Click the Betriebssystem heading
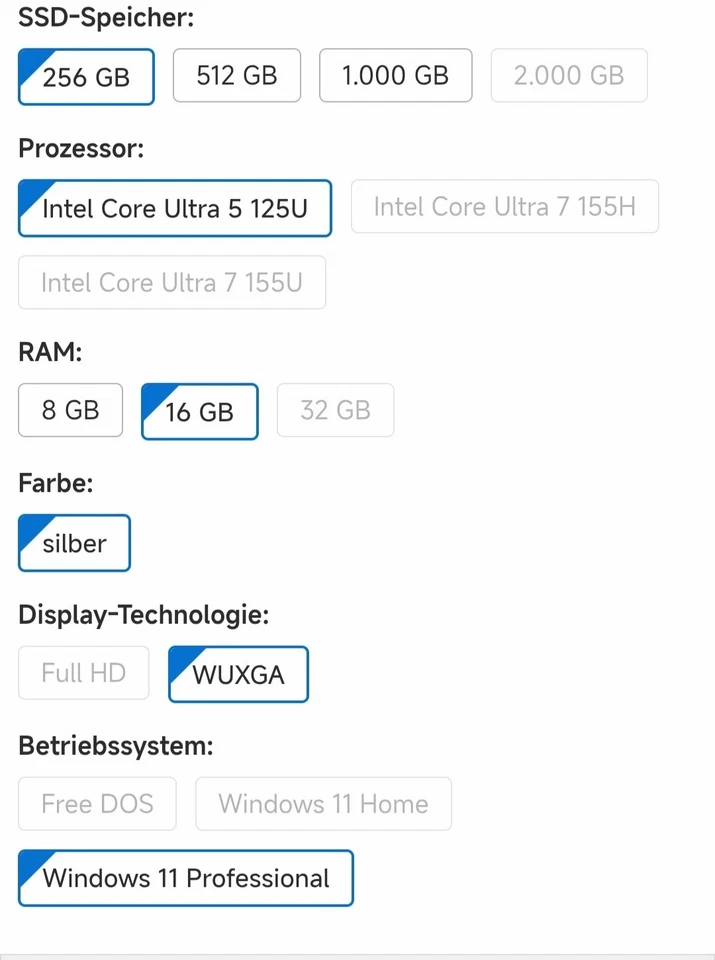Image resolution: width=715 pixels, height=960 pixels. coord(116,745)
